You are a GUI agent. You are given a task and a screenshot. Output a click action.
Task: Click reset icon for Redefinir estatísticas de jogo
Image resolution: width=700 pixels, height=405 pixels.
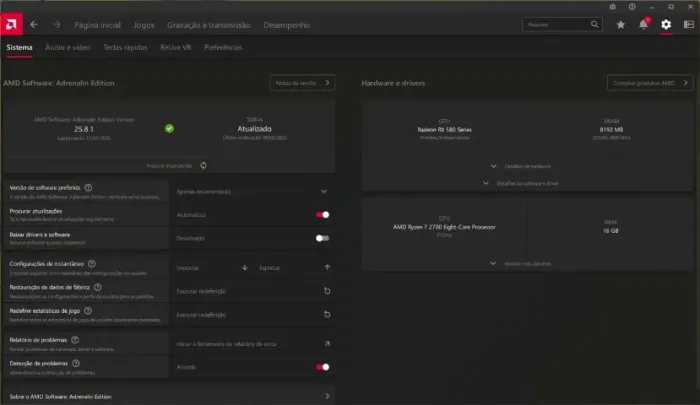tap(327, 314)
